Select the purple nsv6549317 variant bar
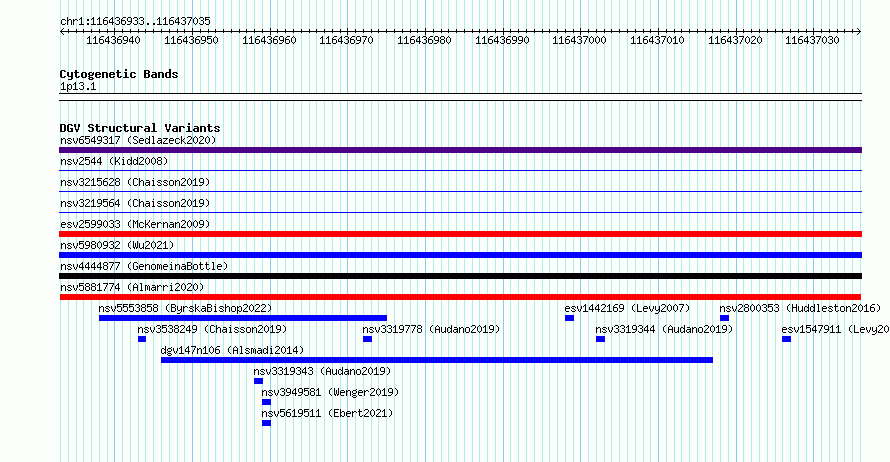 (460, 150)
